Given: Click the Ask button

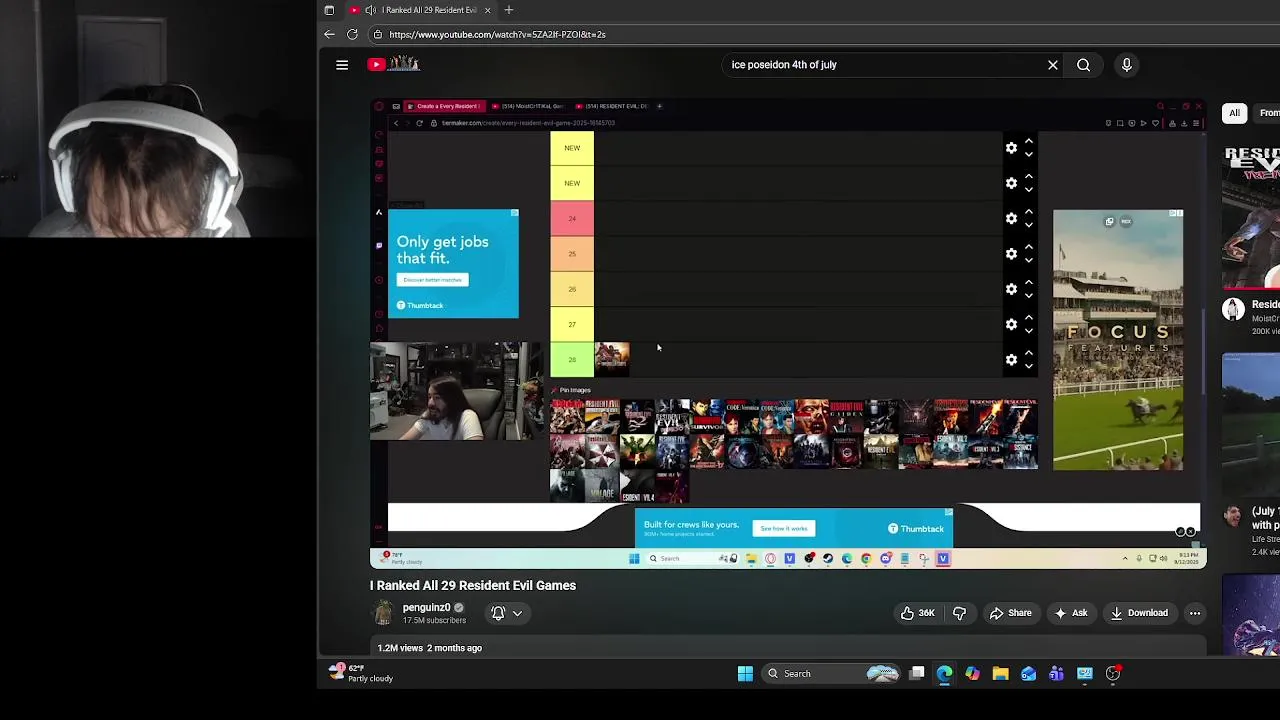Looking at the screenshot, I should (x=1071, y=613).
